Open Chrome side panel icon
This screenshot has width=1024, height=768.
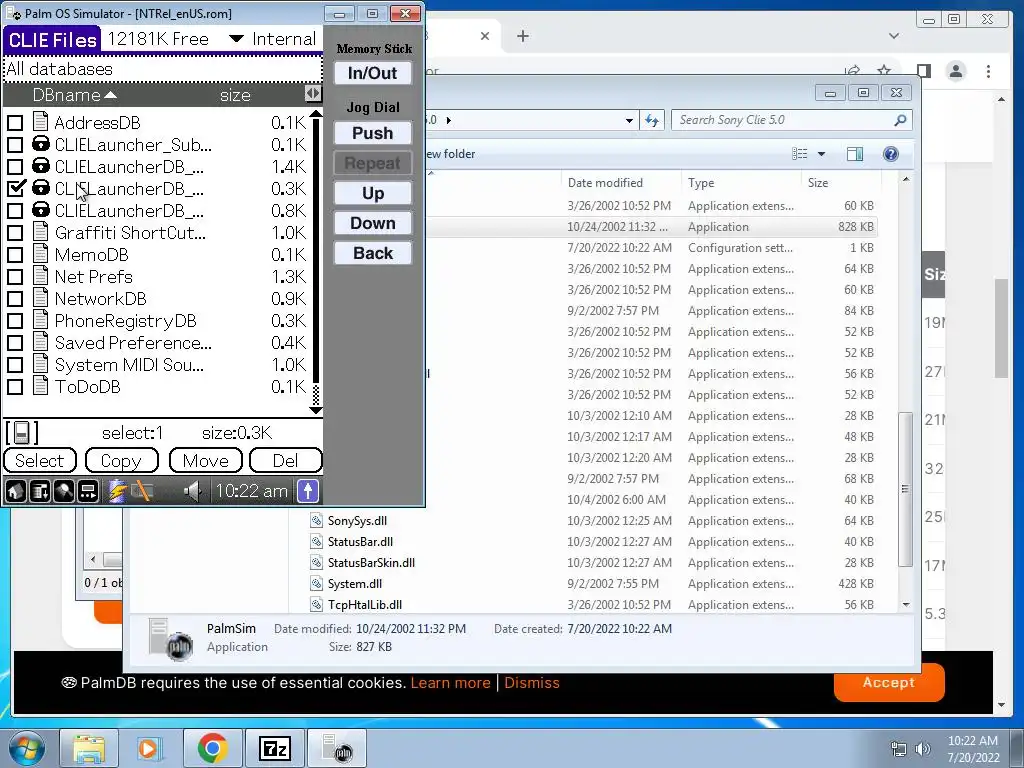click(x=923, y=71)
